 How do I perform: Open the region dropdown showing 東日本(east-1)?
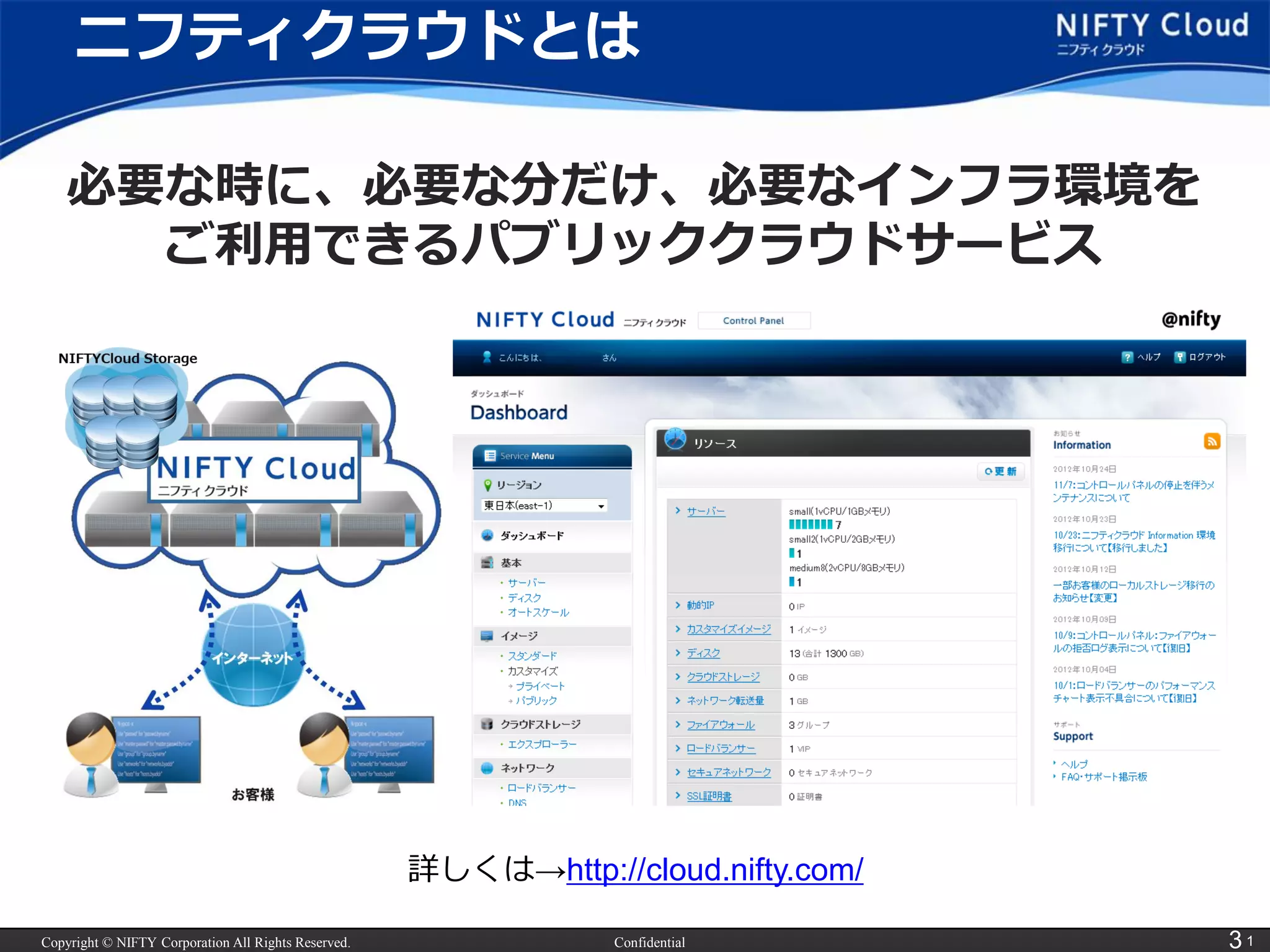point(544,506)
